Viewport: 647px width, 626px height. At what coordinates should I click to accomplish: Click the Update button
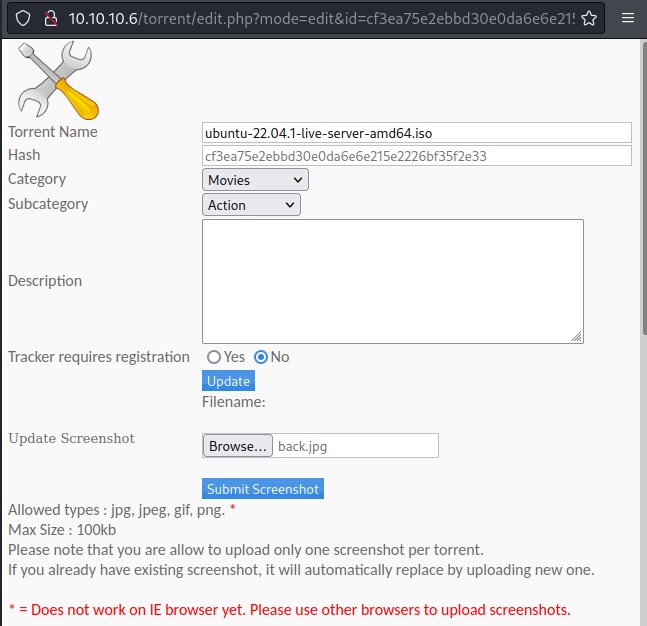pos(228,381)
